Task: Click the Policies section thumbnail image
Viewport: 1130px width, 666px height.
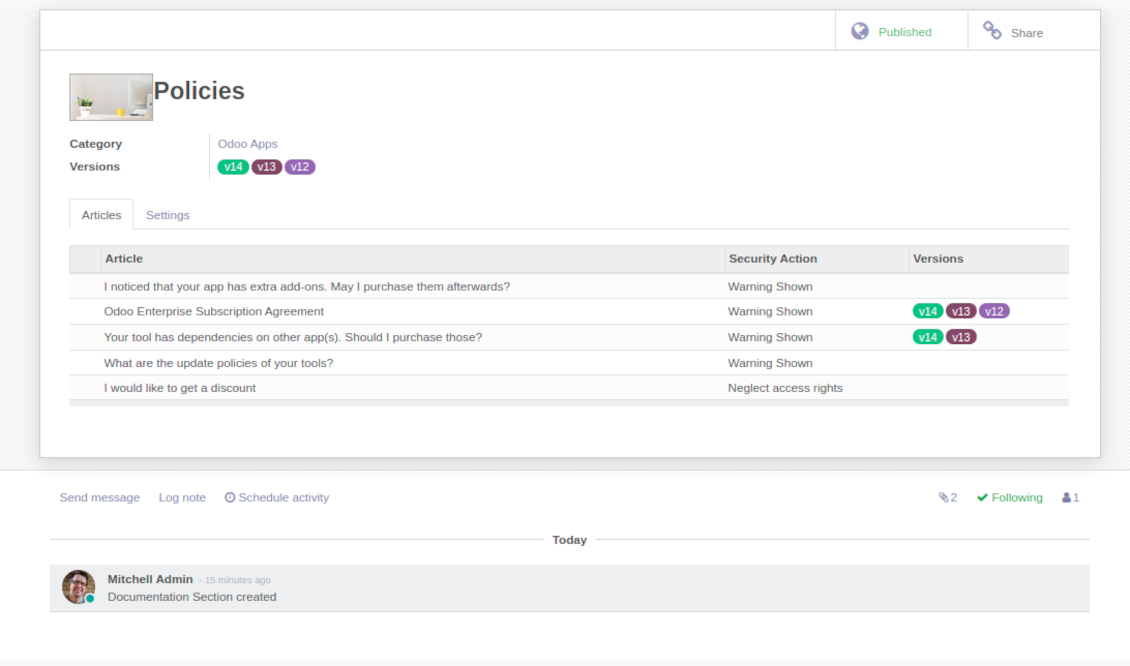Action: tap(111, 97)
